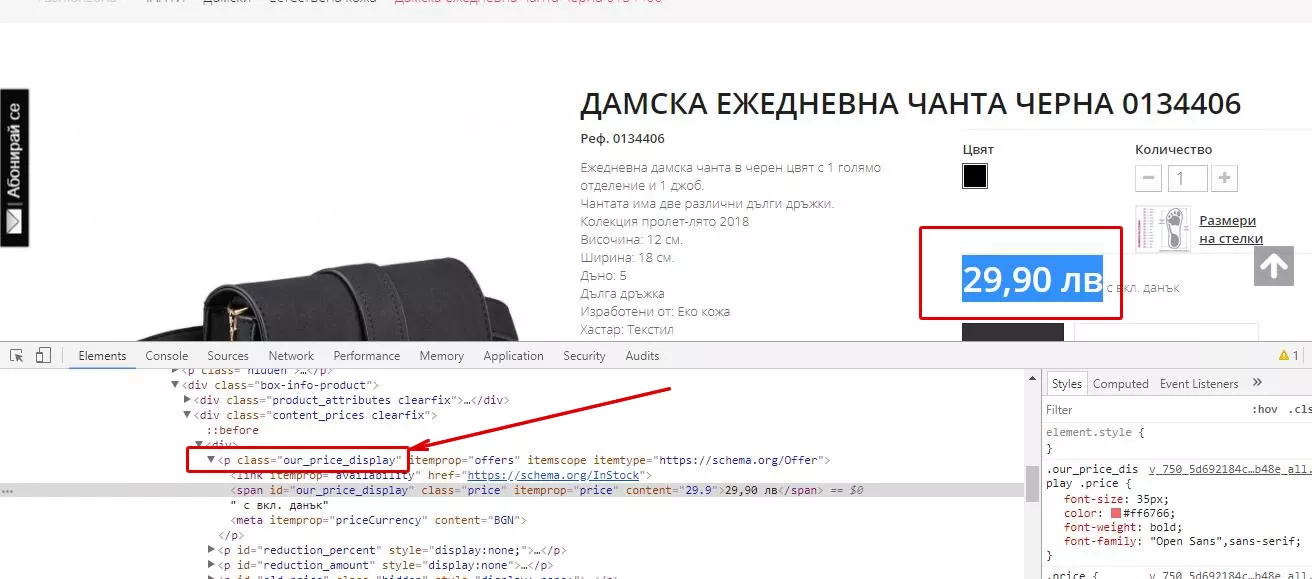
Task: Collapse the p our_price_display node
Action: (x=211, y=460)
